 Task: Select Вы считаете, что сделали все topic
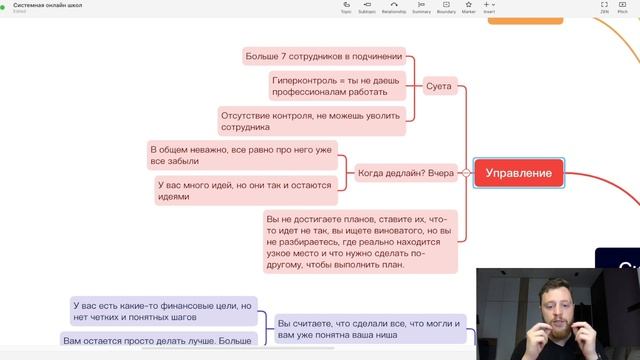371,329
